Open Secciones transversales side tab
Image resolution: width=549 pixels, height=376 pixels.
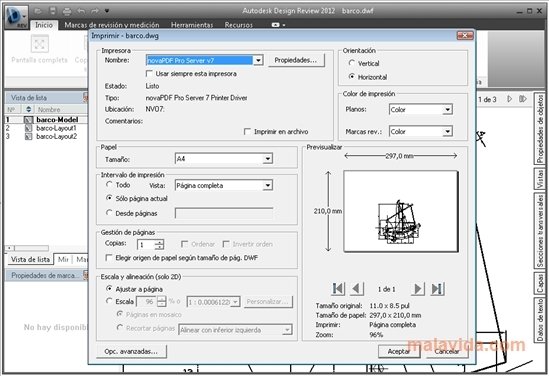(x=540, y=231)
